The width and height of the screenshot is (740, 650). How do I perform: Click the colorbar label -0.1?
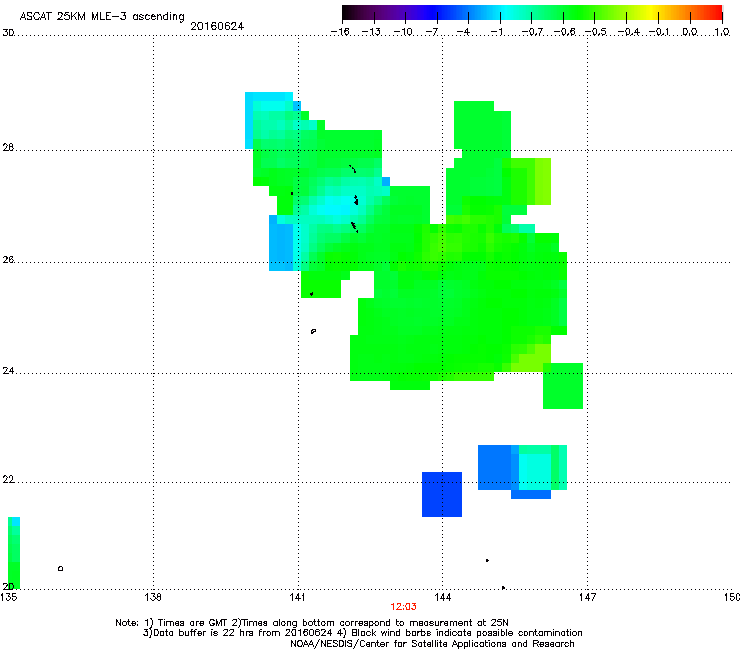pyautogui.click(x=659, y=32)
